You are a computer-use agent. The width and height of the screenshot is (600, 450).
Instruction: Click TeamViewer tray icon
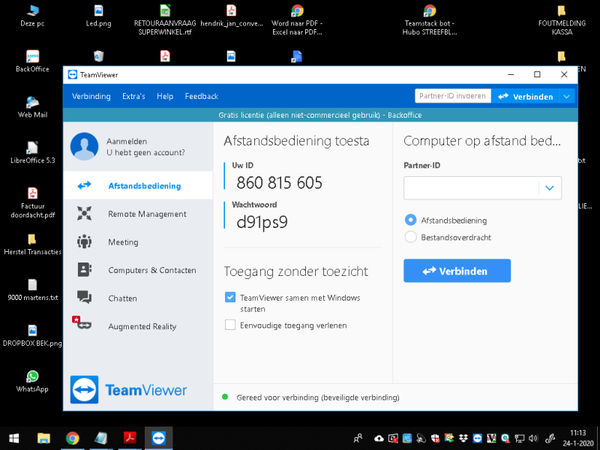[x=477, y=438]
